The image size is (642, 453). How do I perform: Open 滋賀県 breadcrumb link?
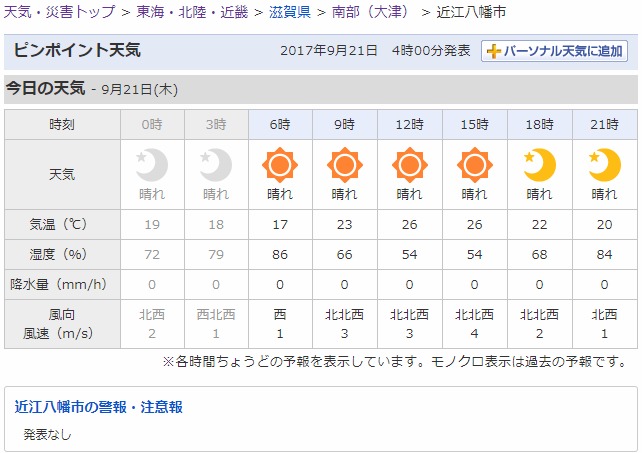(289, 11)
